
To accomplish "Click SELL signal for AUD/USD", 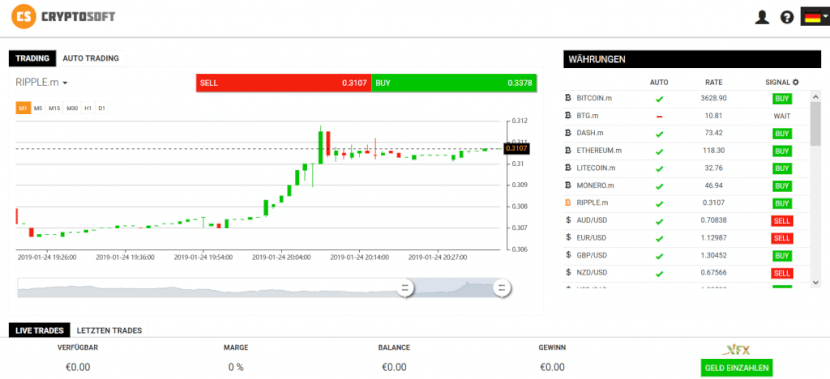I will click(782, 221).
